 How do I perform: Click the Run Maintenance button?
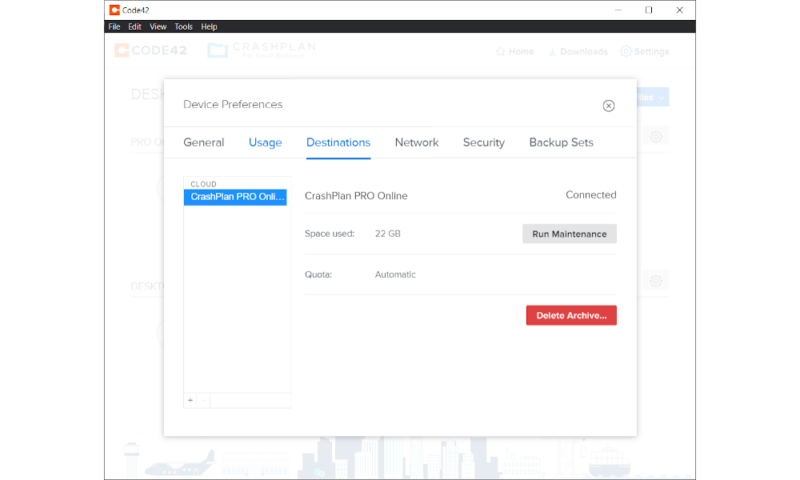coord(569,234)
